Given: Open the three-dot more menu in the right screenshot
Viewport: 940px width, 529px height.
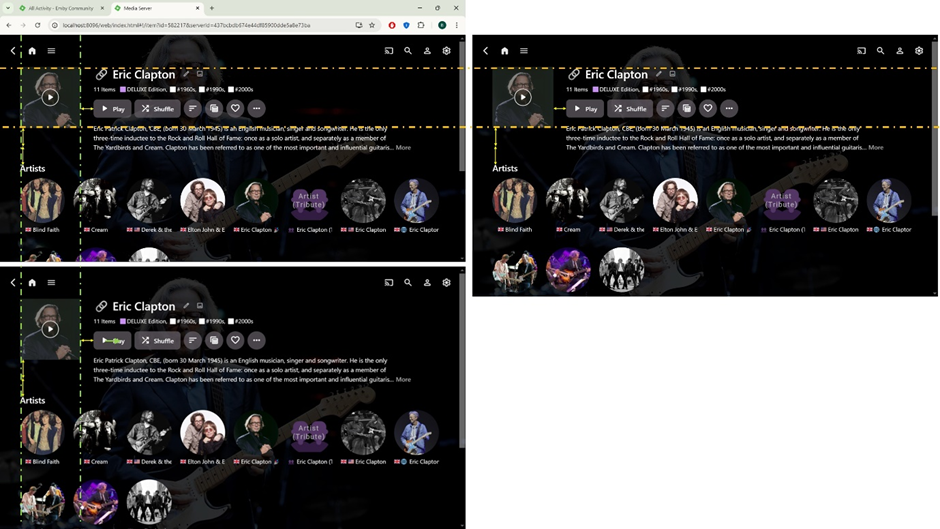Looking at the screenshot, I should [729, 109].
